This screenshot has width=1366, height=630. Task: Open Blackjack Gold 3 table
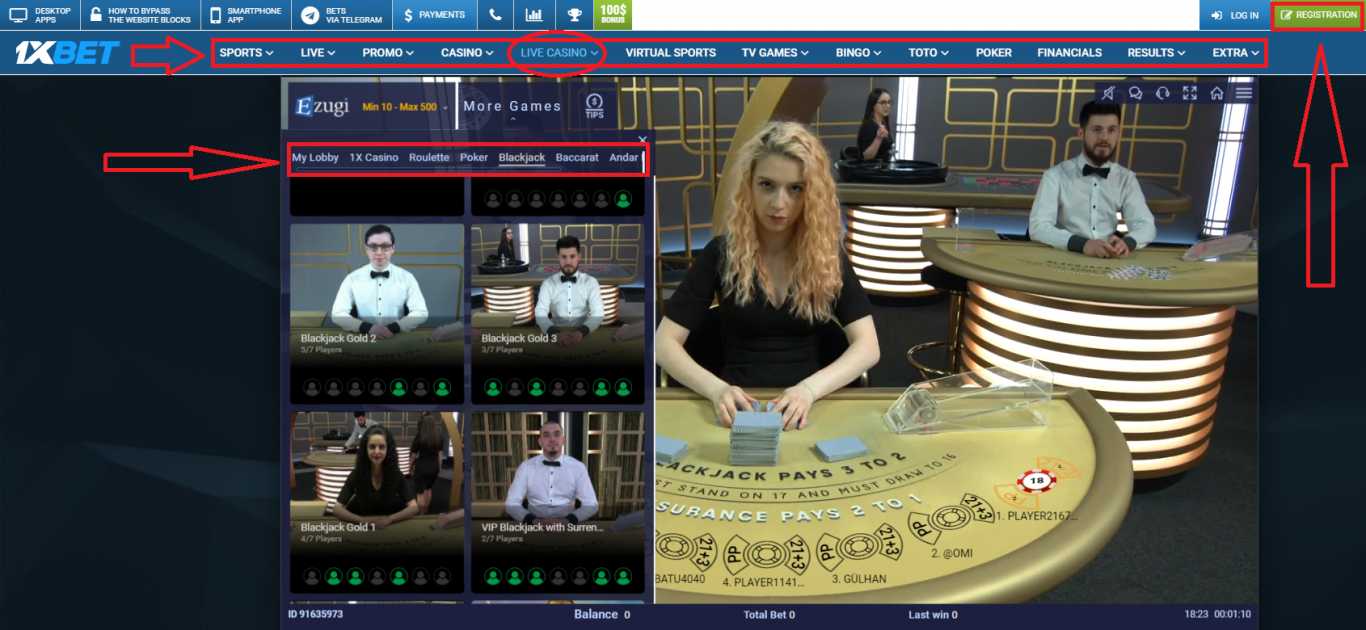point(558,313)
